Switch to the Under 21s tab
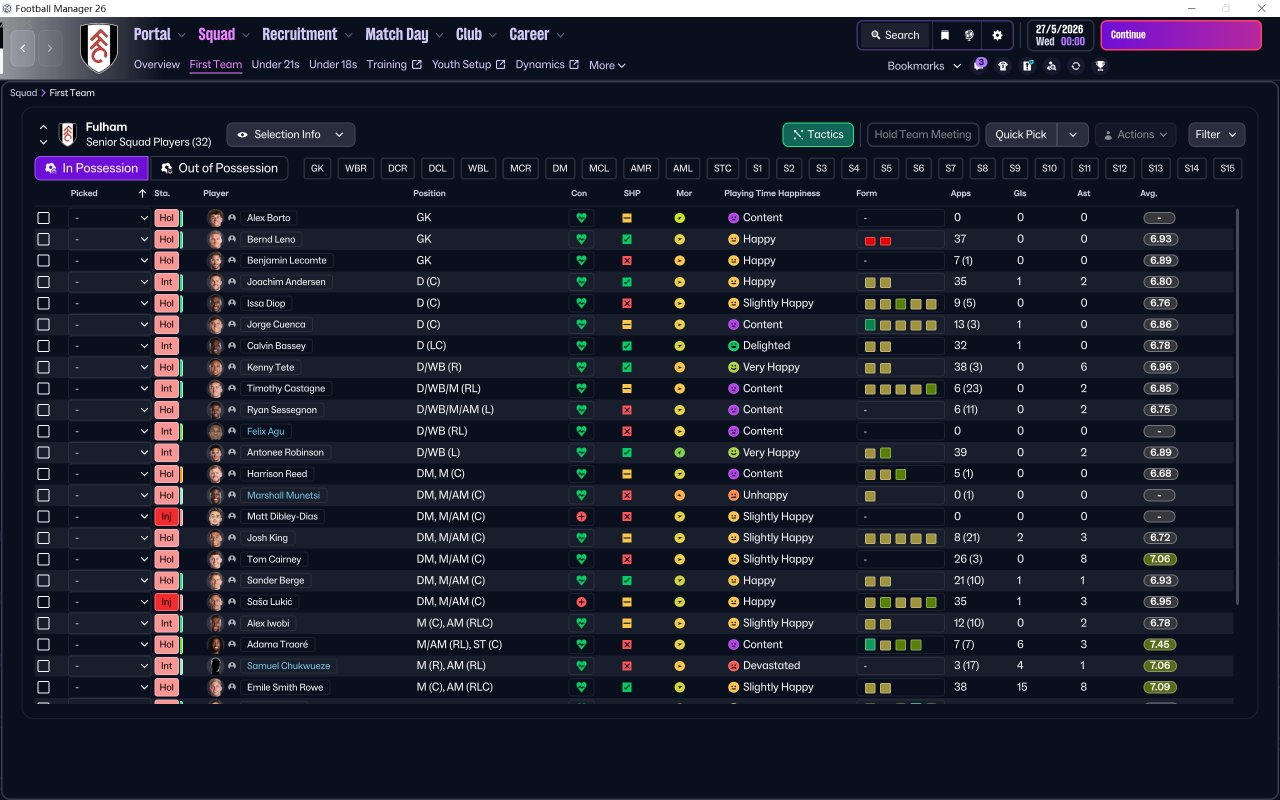 275,65
